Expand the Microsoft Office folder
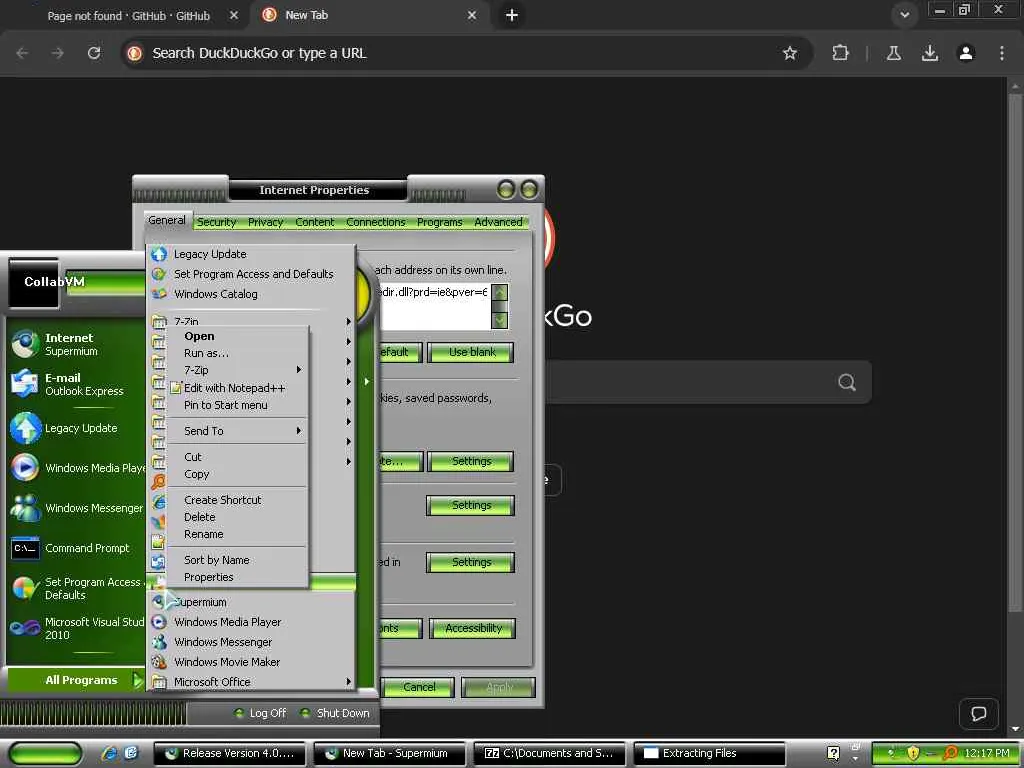Screen dimensions: 1024x768 point(251,682)
